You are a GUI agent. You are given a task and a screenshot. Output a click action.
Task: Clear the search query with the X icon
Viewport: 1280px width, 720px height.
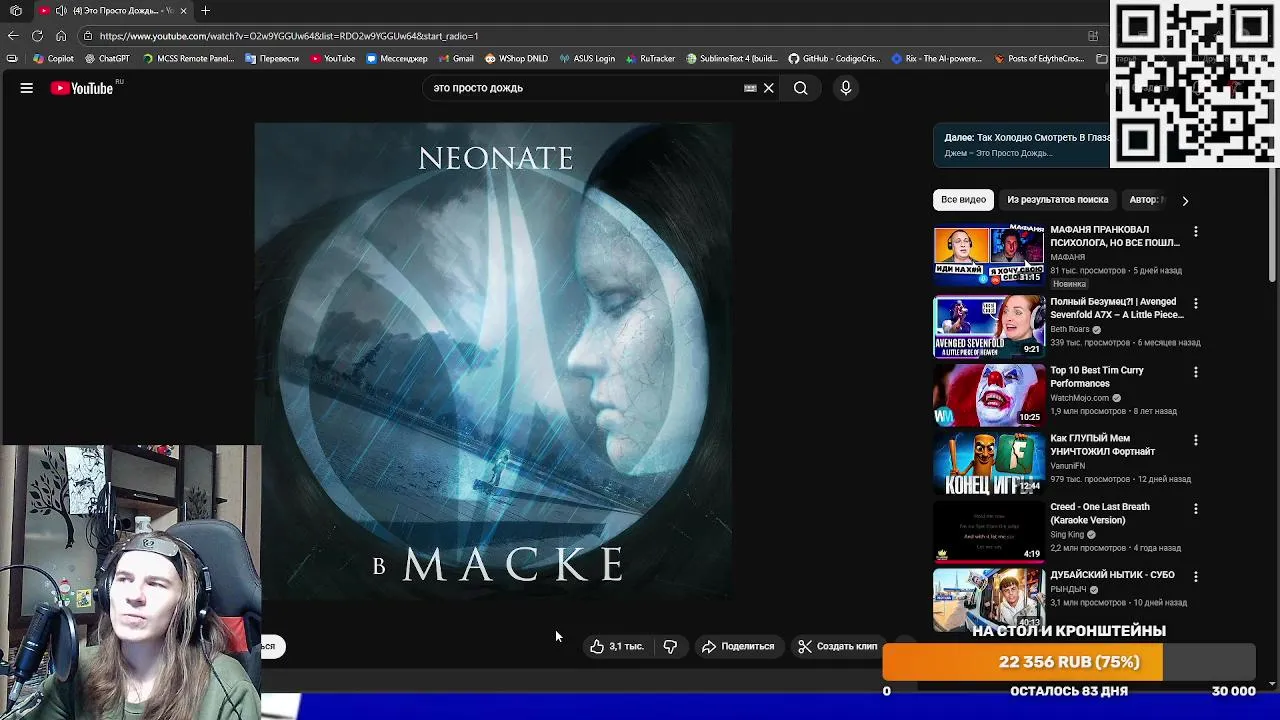point(769,88)
